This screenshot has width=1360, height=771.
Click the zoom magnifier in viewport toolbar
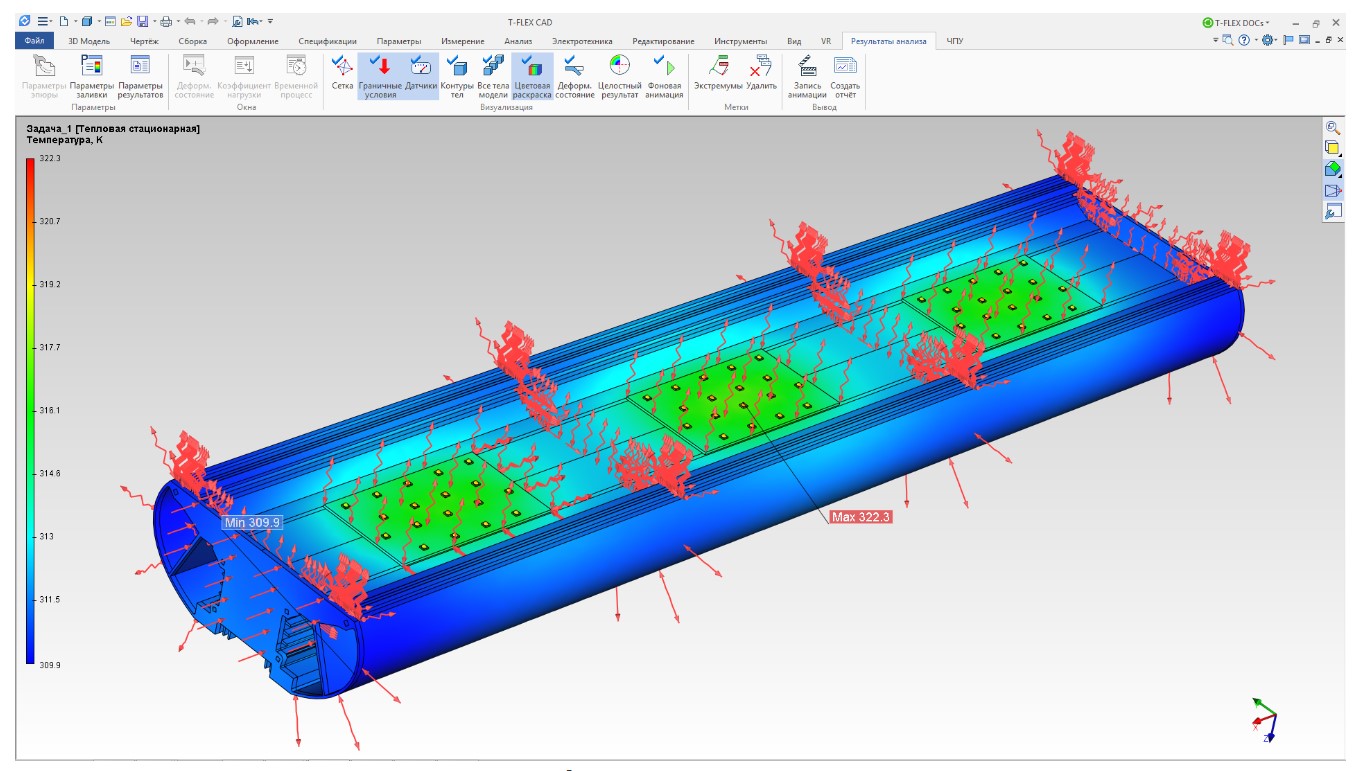[x=1332, y=127]
